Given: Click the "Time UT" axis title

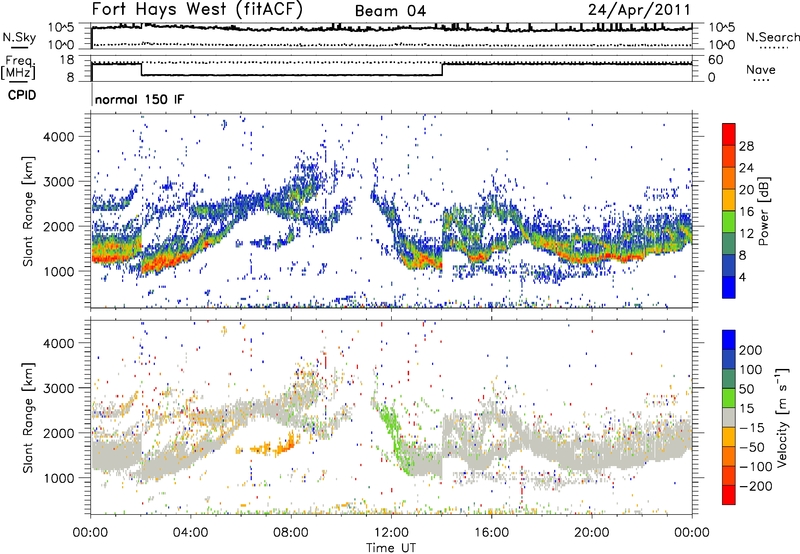Looking at the screenshot, I should tap(391, 548).
